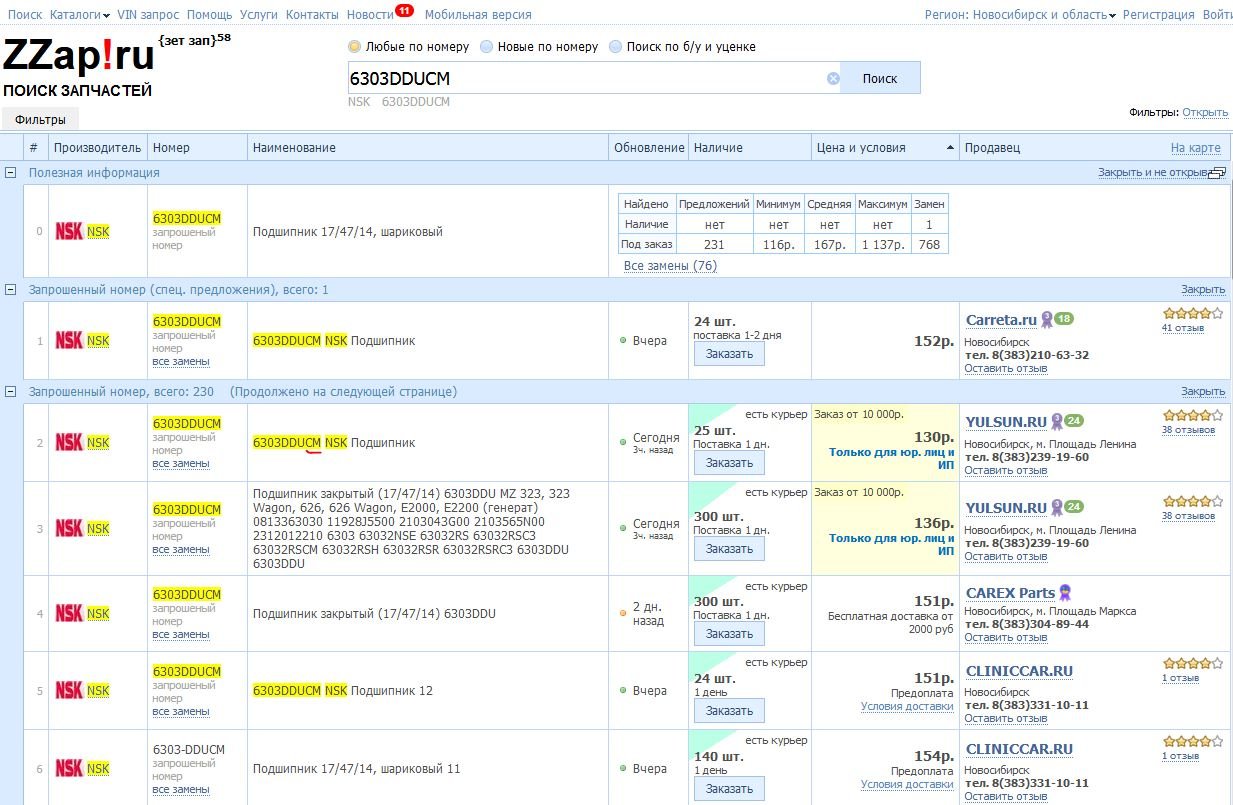Click 'Открыть' filters link
1233x805 pixels.
coord(1205,112)
